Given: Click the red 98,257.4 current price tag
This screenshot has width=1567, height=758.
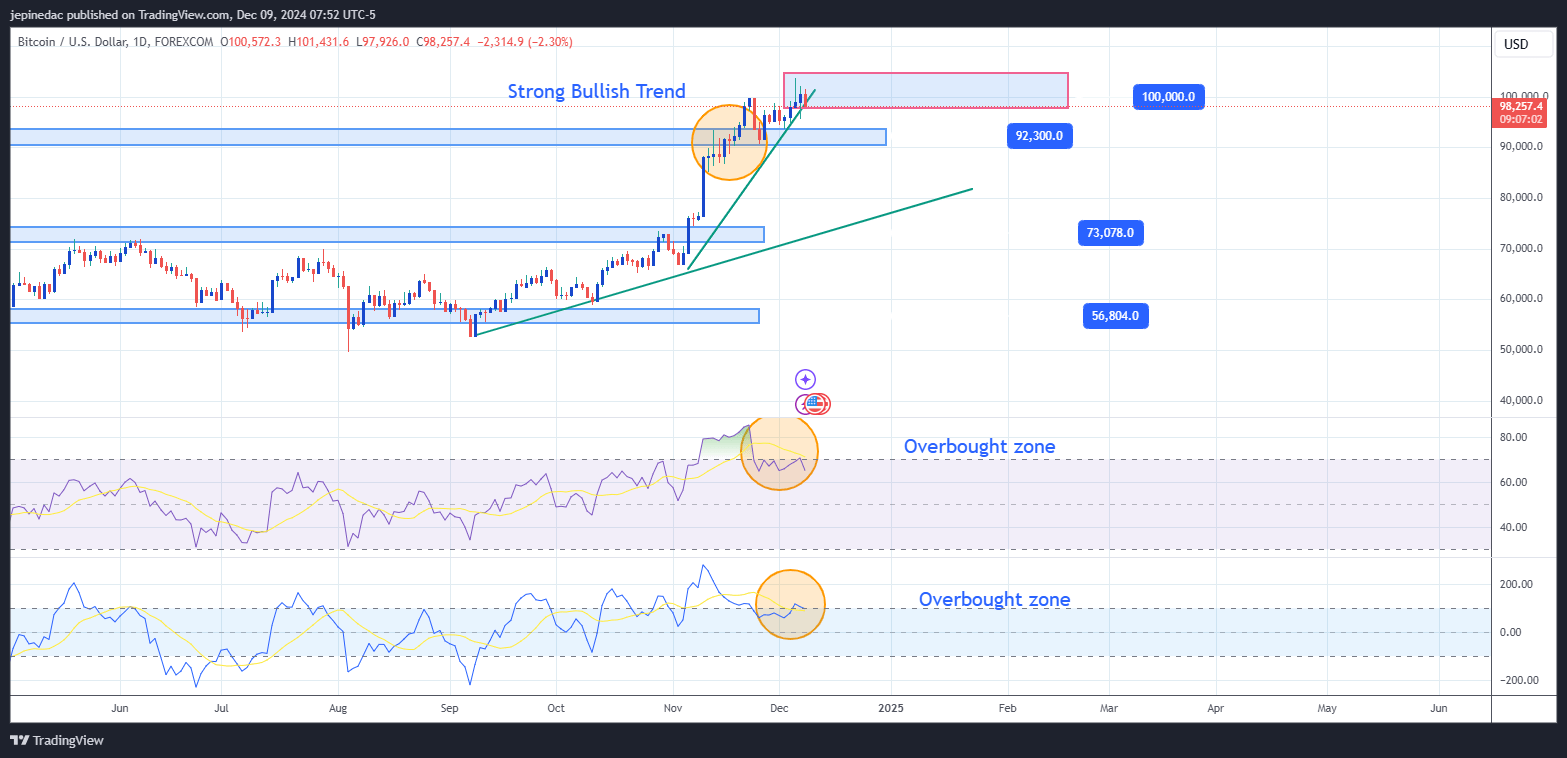Looking at the screenshot, I should (x=1521, y=105).
